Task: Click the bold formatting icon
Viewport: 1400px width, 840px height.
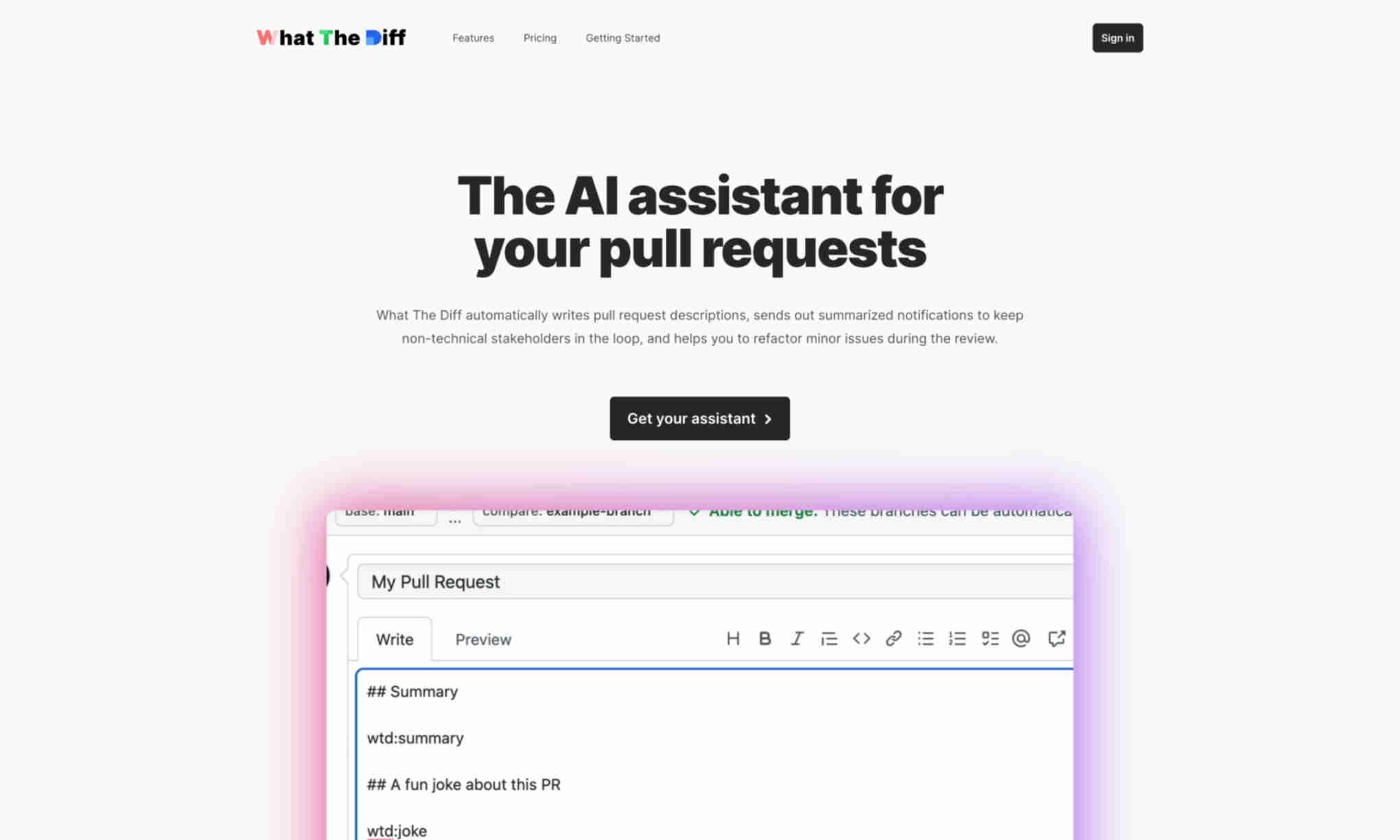Action: pyautogui.click(x=765, y=639)
